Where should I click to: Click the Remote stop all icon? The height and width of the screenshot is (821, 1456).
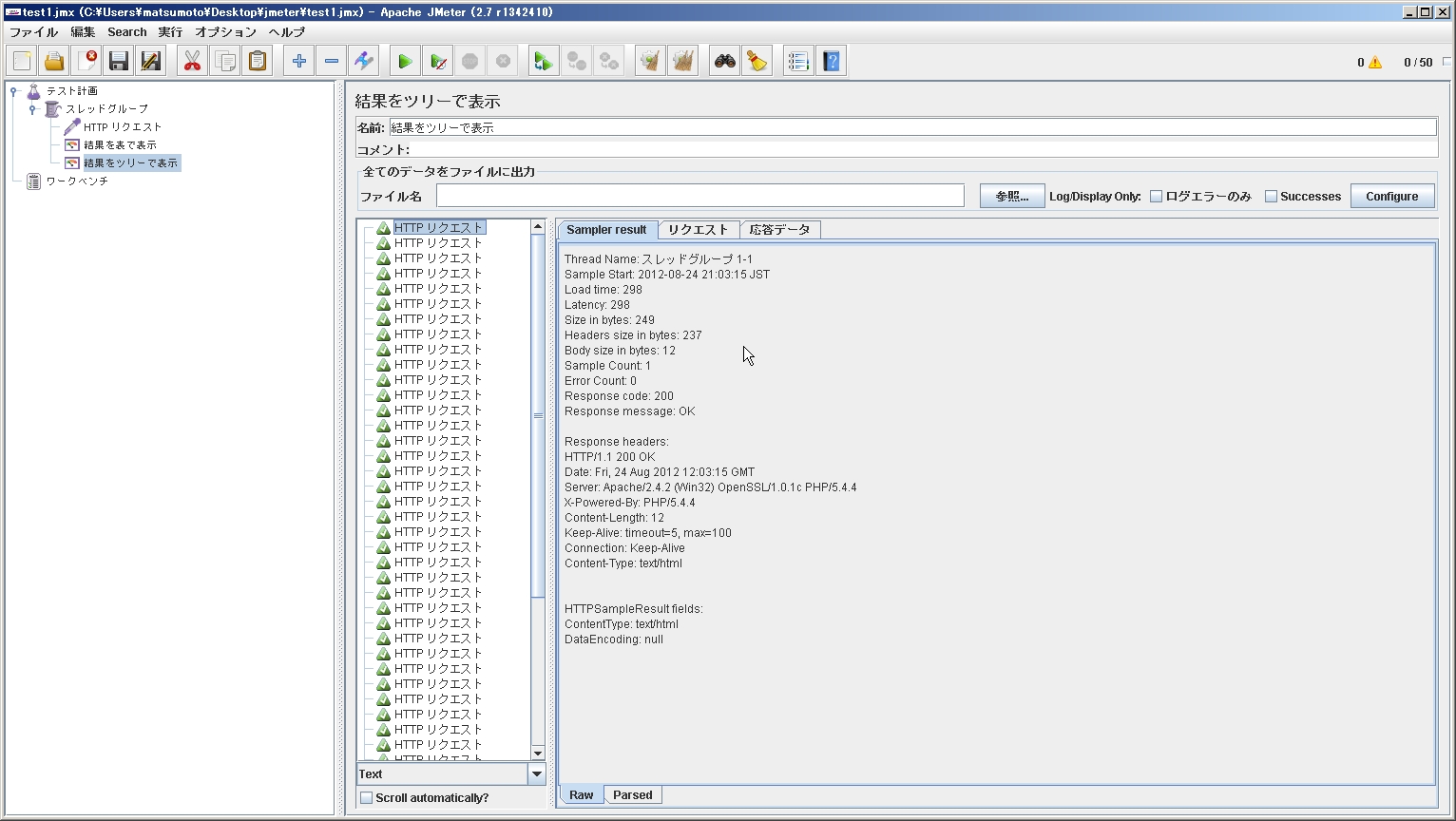click(x=576, y=62)
